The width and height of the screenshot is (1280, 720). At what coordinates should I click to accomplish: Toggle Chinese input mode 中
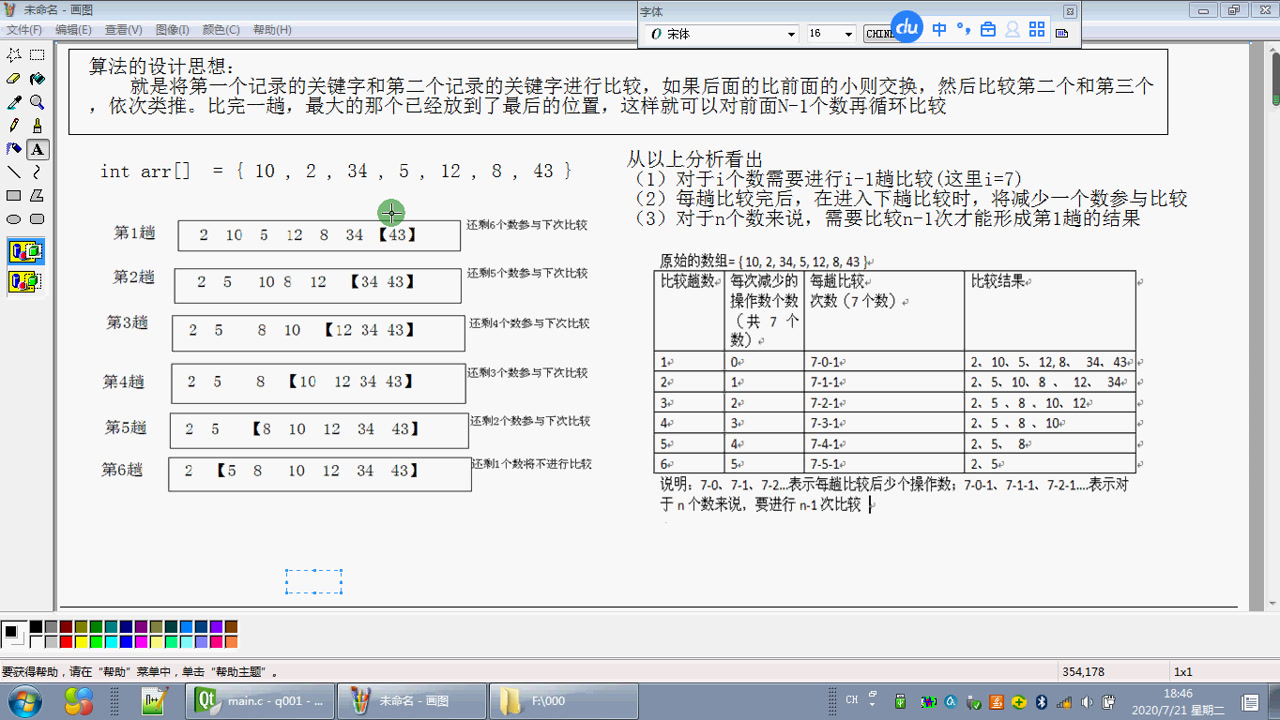coord(939,30)
